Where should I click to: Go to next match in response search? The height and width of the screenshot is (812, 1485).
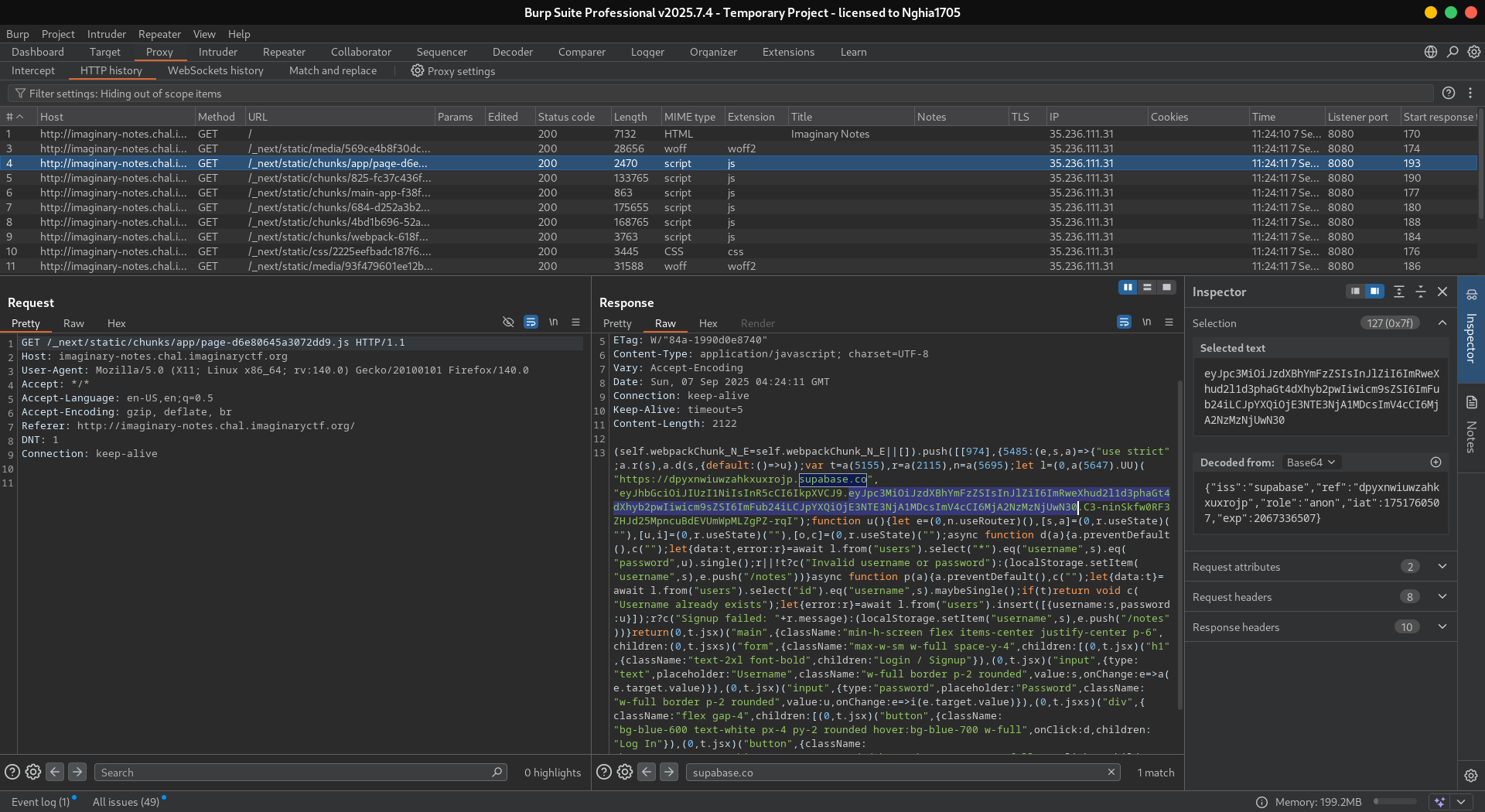pos(669,772)
